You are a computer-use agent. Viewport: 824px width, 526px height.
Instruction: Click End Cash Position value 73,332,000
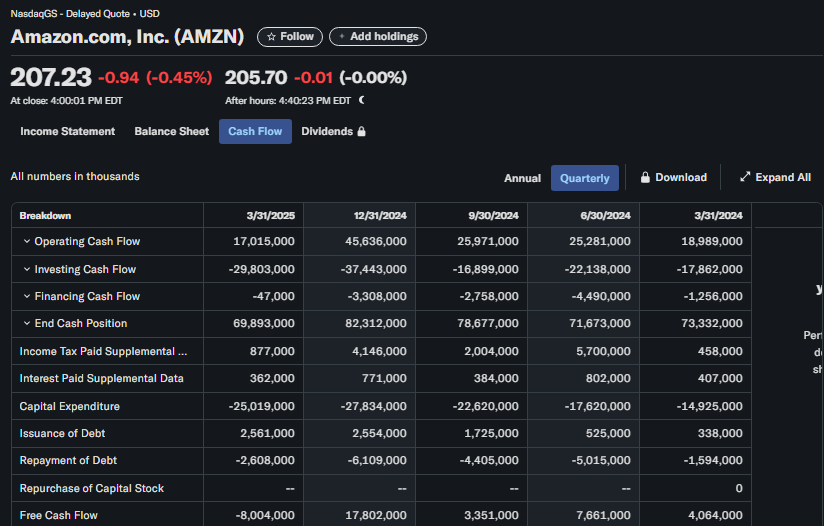712,323
